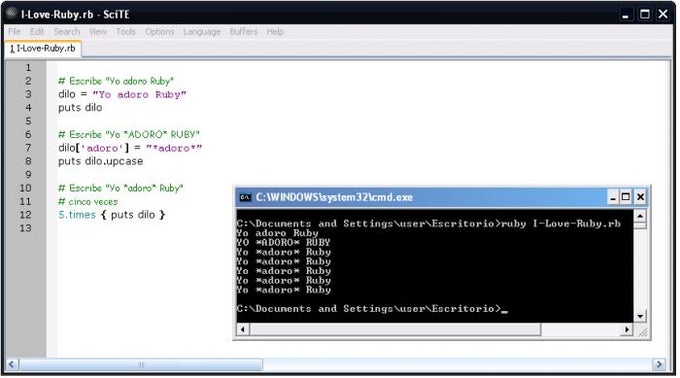The width and height of the screenshot is (680, 378).
Task: Click the cmd.exe horizontal scrollbar thumb
Action: 395,329
